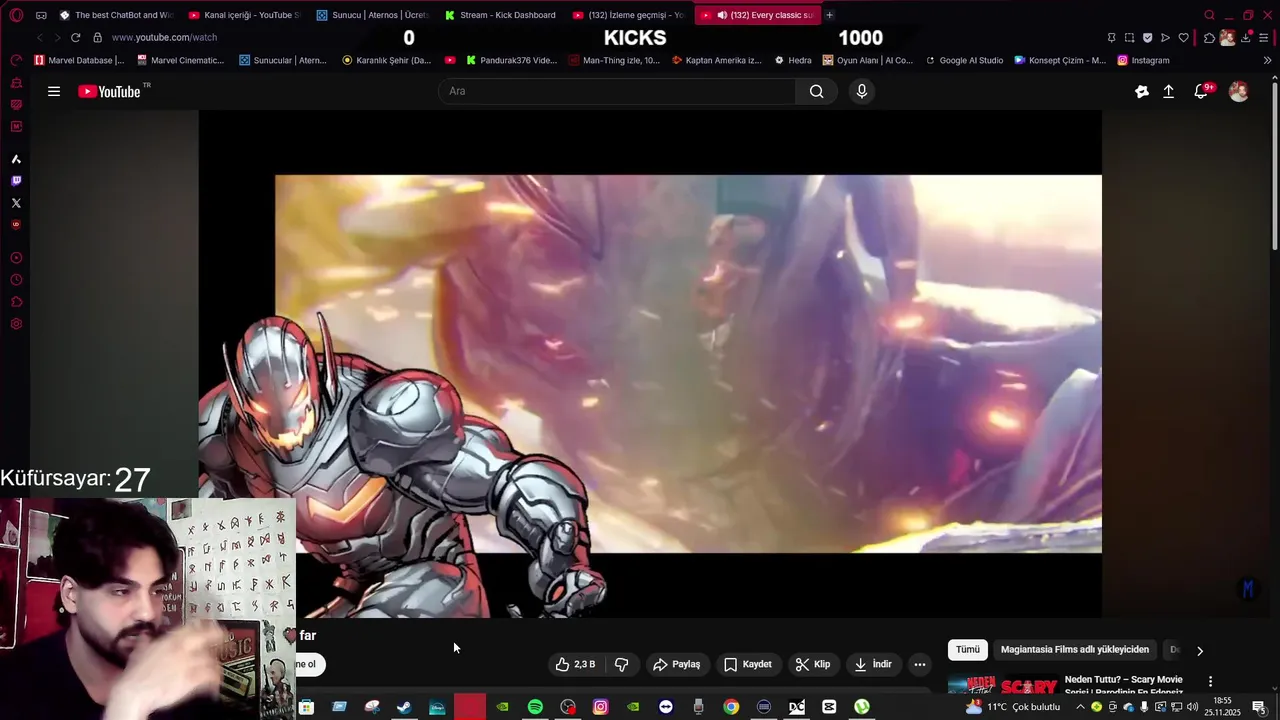Image resolution: width=1280 pixels, height=720 pixels.
Task: Select Magiantasia Films adlı yükleyiciden chip
Action: (x=1075, y=649)
